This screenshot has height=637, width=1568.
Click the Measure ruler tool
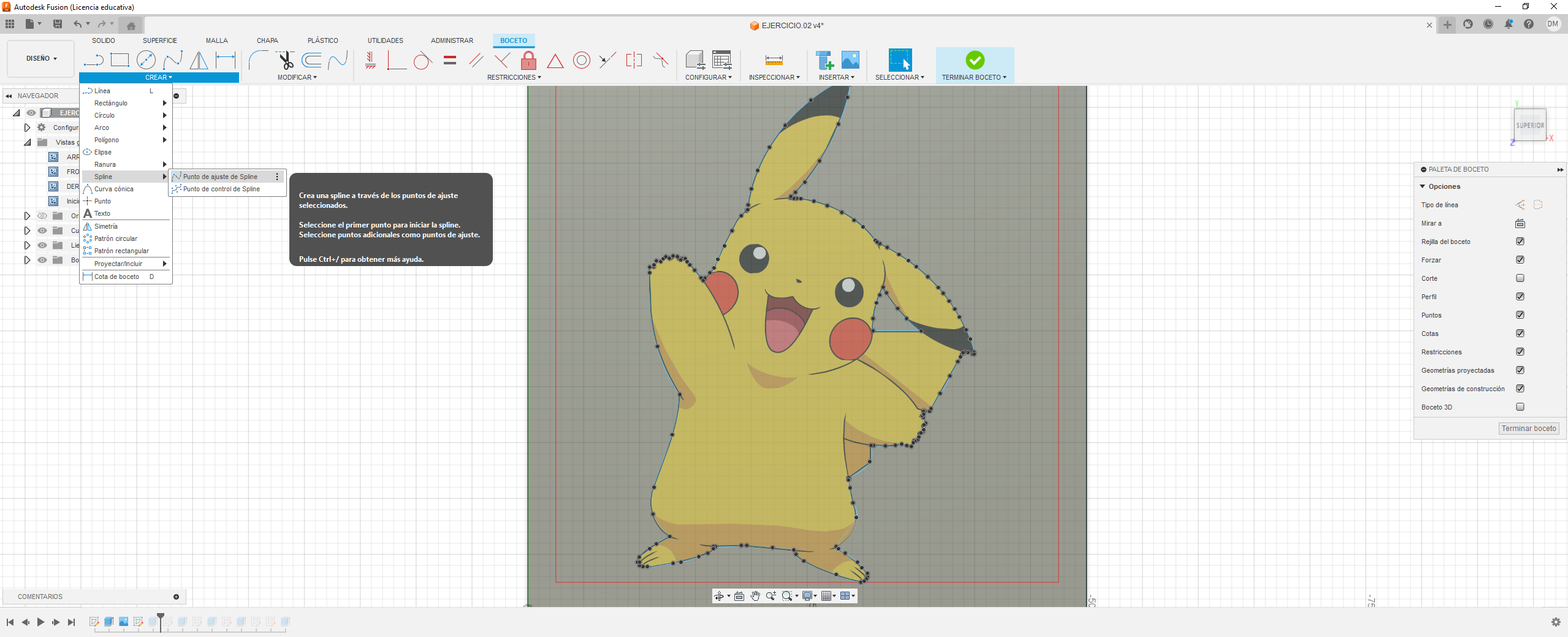pos(774,60)
